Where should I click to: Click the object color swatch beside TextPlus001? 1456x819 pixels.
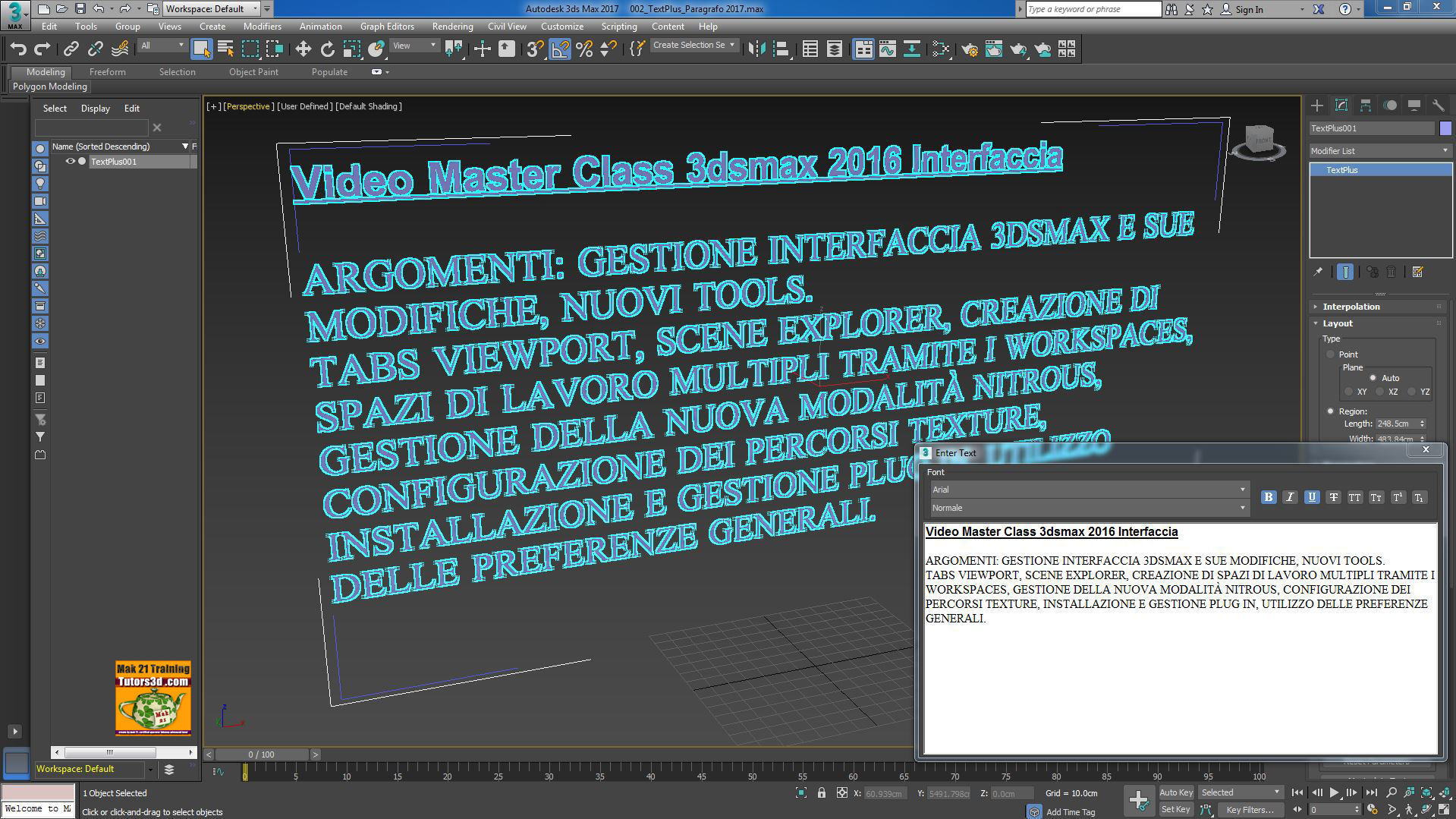point(1445,128)
